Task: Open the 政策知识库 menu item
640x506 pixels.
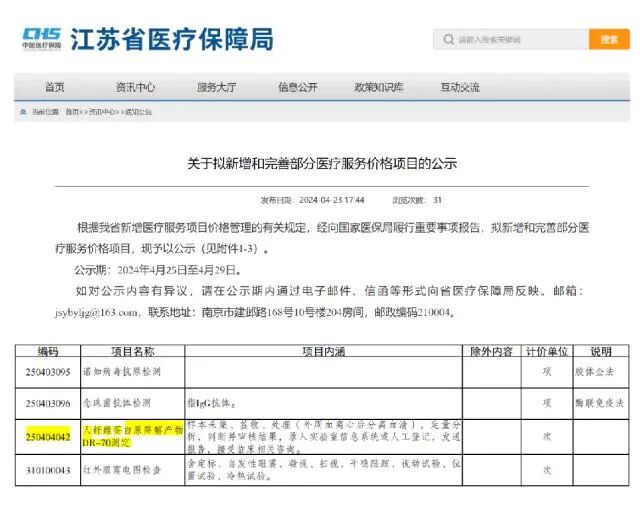Action: pyautogui.click(x=379, y=87)
